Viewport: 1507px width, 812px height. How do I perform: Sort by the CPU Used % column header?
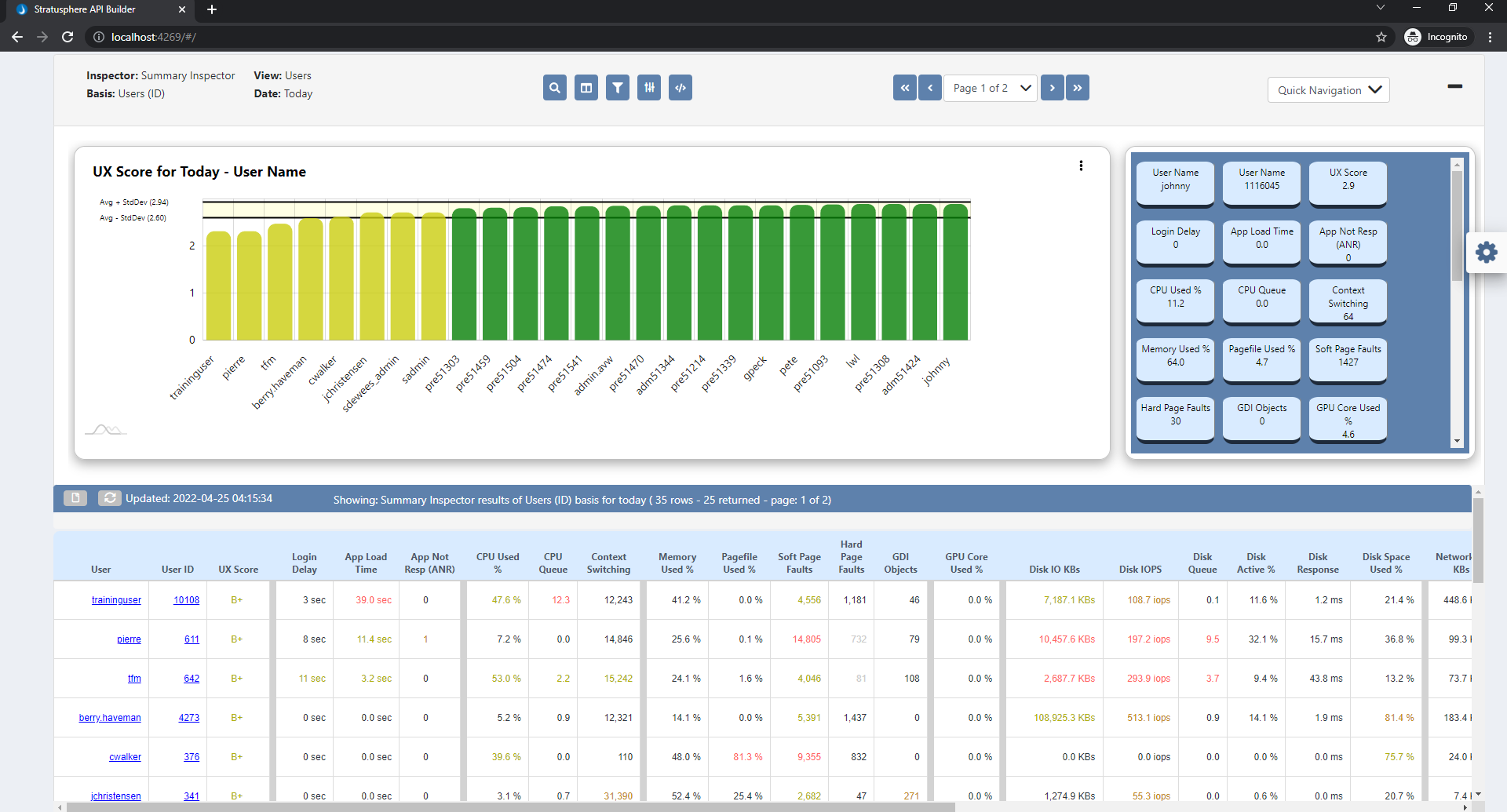(x=498, y=563)
